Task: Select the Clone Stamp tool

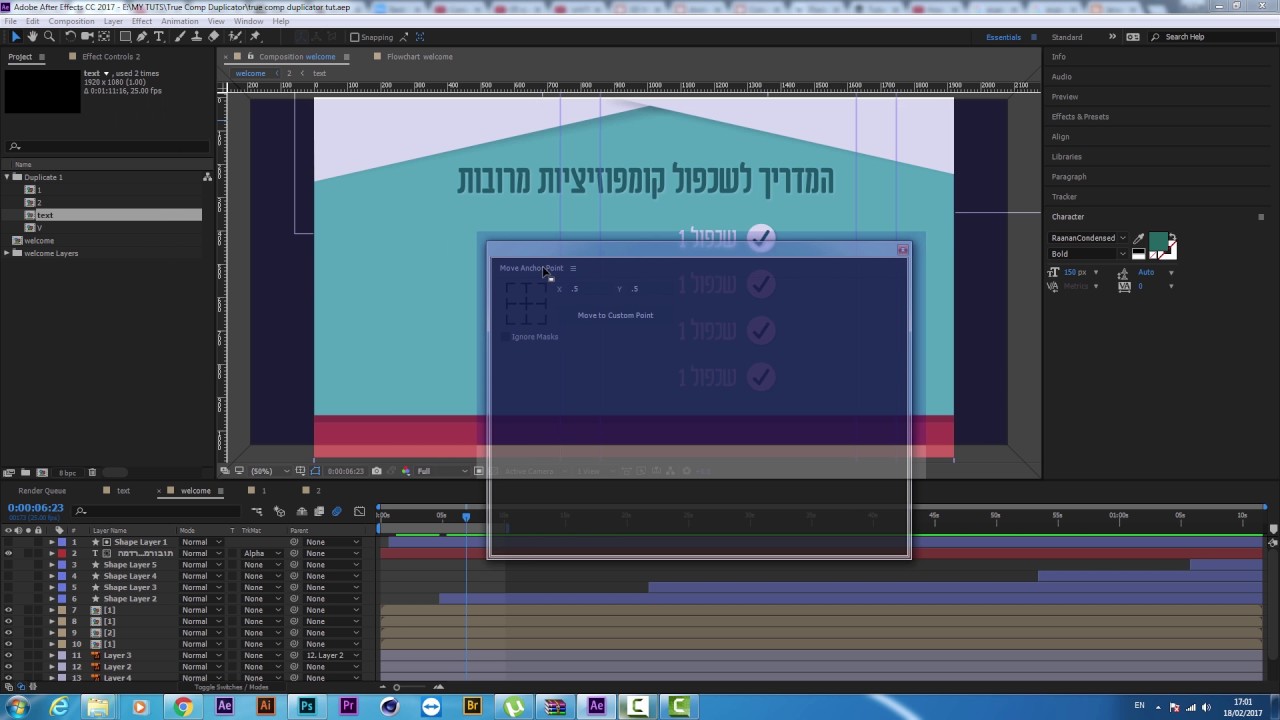Action: point(196,36)
